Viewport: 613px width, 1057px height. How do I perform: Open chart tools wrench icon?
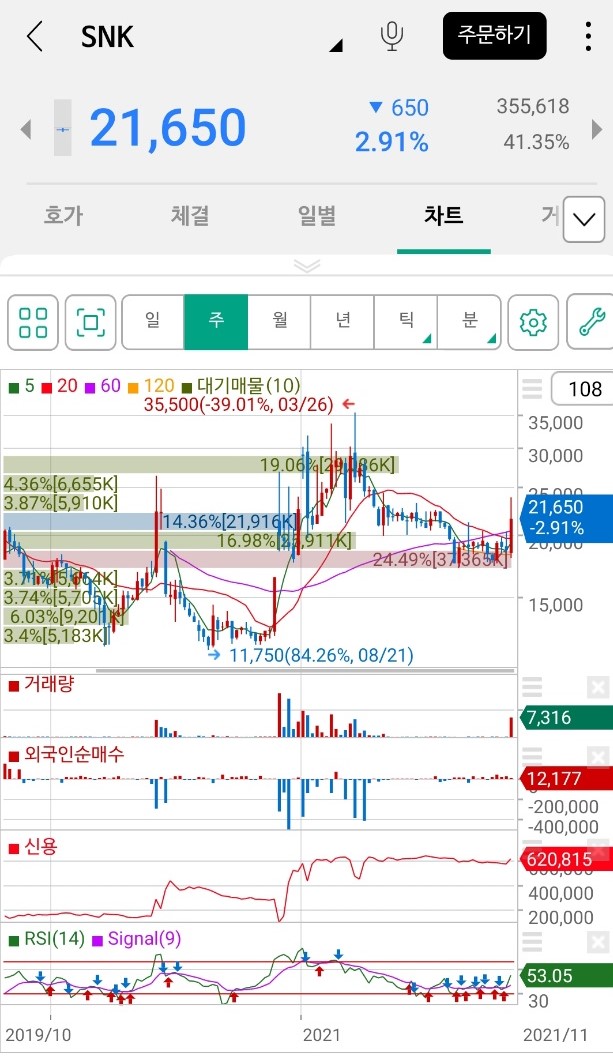[591, 322]
